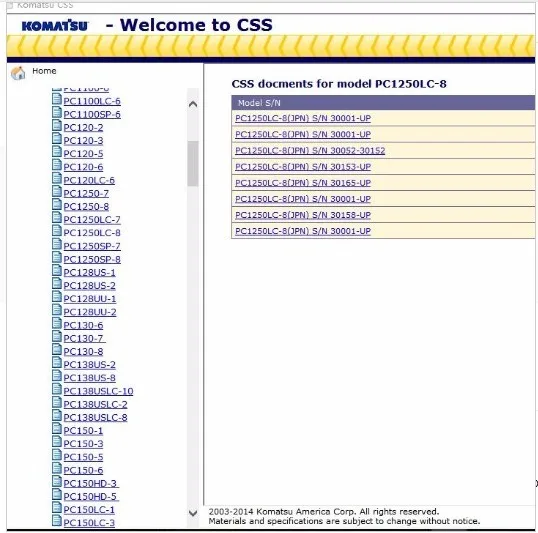Open first PC1250LC-8(JPN) S/N 30001-UP document

tap(303, 118)
